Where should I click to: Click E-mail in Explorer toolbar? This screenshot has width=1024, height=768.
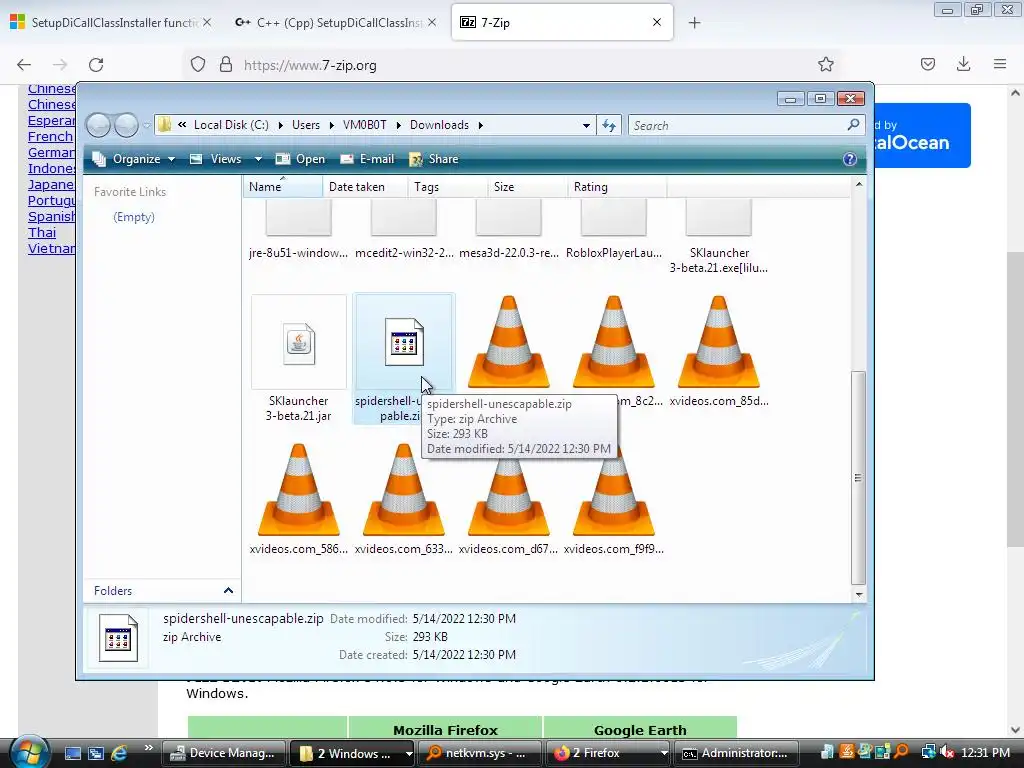point(367,159)
